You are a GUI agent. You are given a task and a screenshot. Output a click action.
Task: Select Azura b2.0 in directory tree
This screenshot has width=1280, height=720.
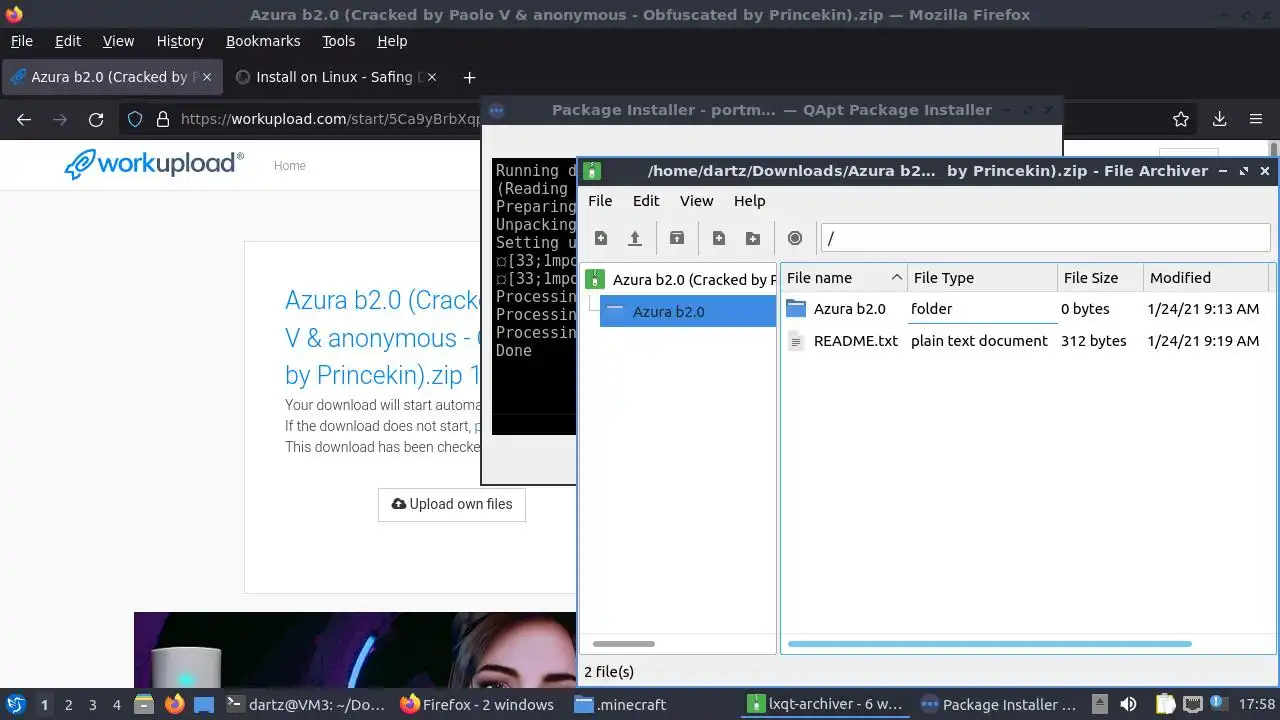coord(688,312)
